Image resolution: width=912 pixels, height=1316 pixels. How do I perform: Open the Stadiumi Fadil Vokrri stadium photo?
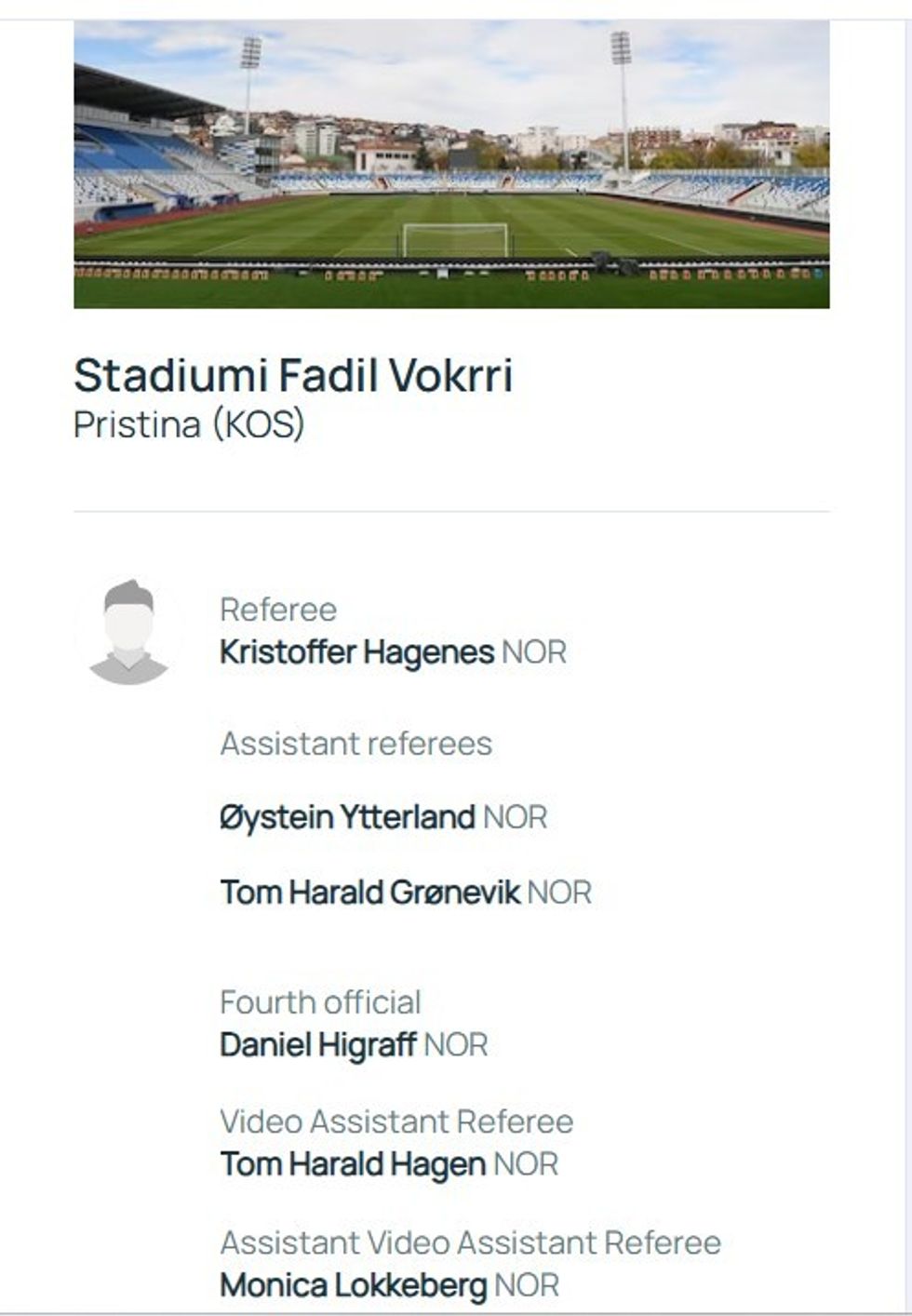[x=451, y=164]
